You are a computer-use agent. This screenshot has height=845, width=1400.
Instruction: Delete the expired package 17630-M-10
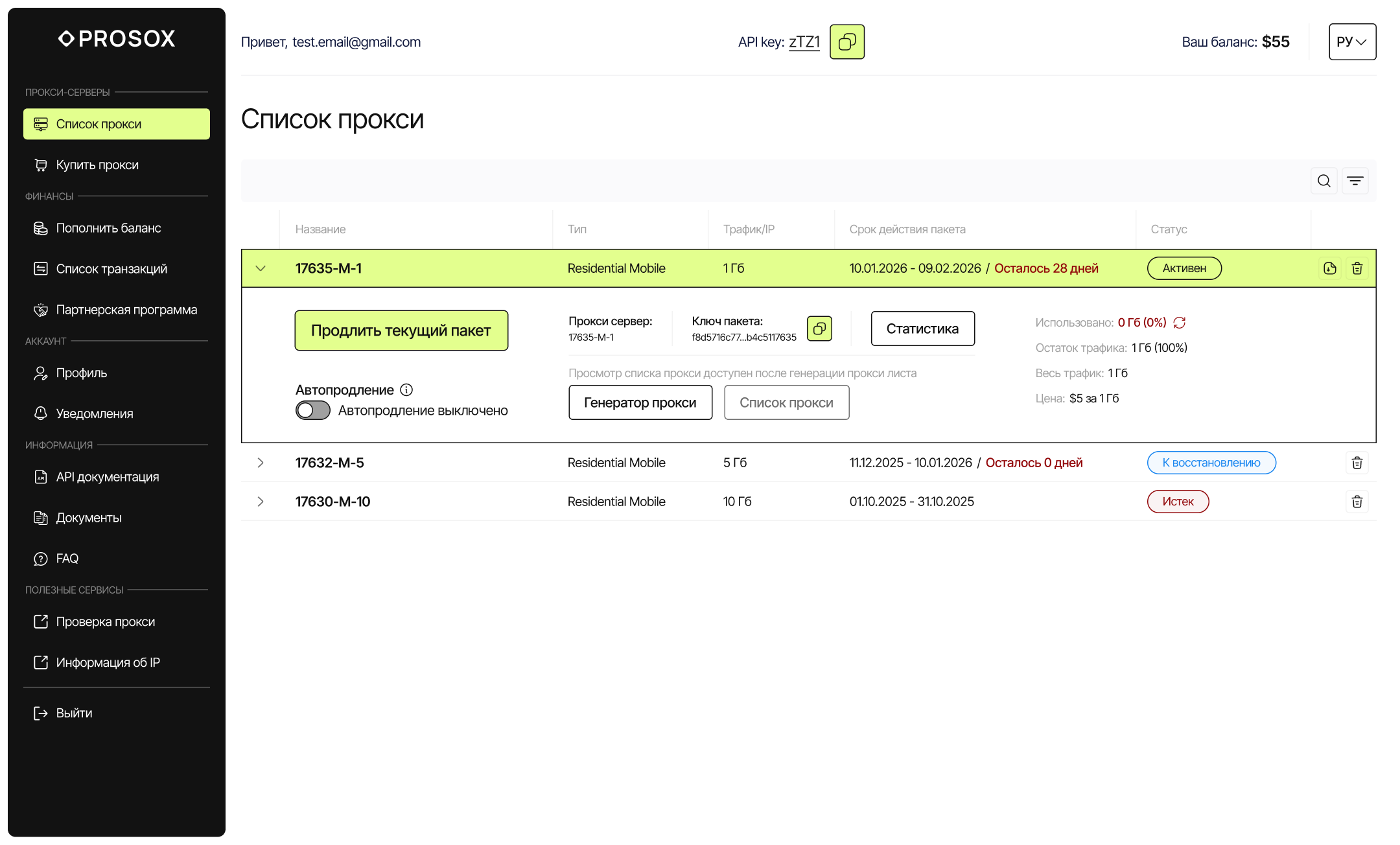(x=1357, y=501)
